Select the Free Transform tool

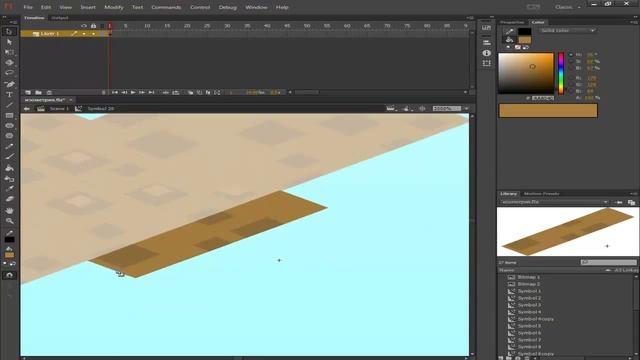pyautogui.click(x=9, y=52)
